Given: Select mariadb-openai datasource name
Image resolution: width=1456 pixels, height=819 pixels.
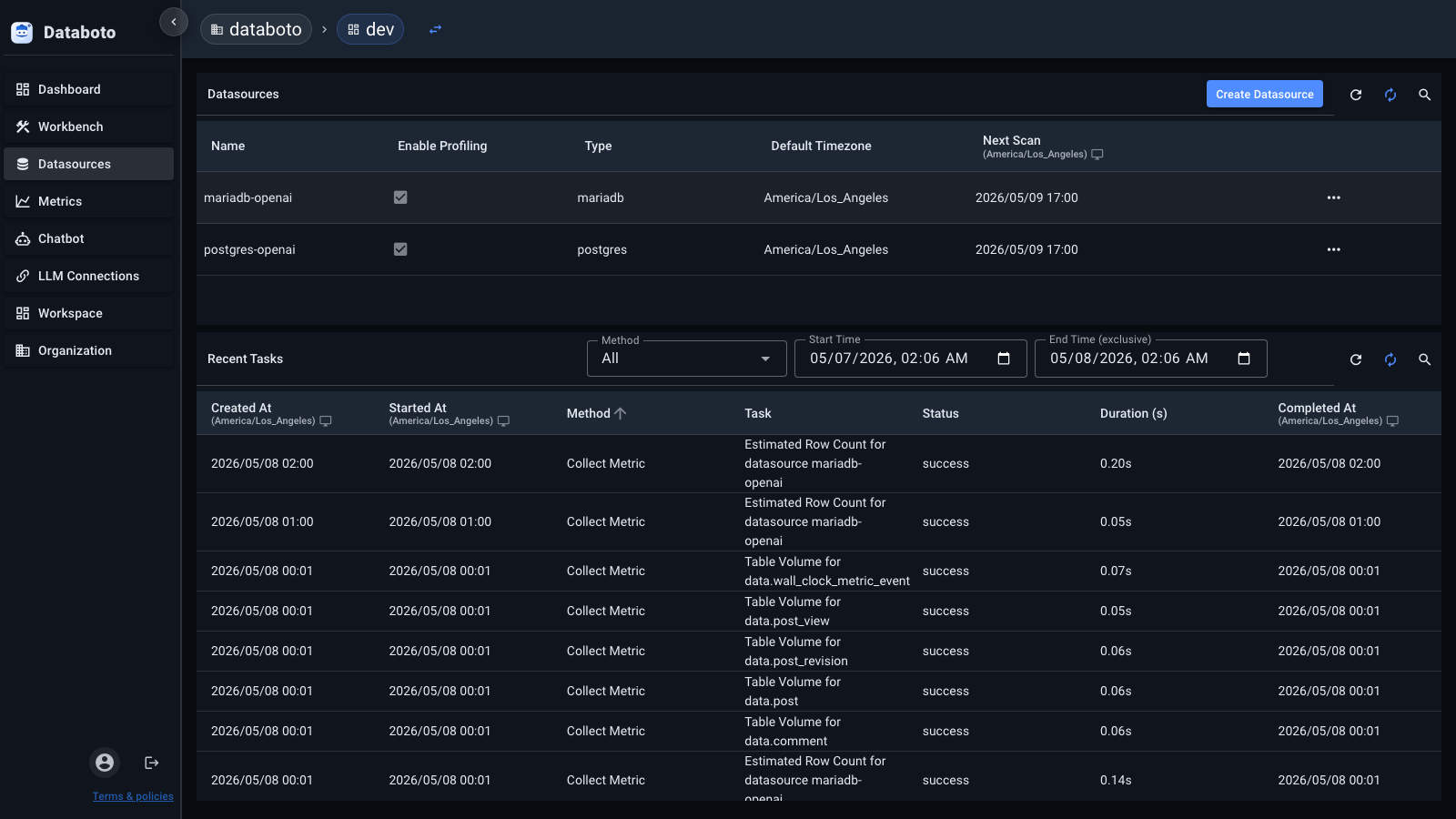Looking at the screenshot, I should (248, 197).
